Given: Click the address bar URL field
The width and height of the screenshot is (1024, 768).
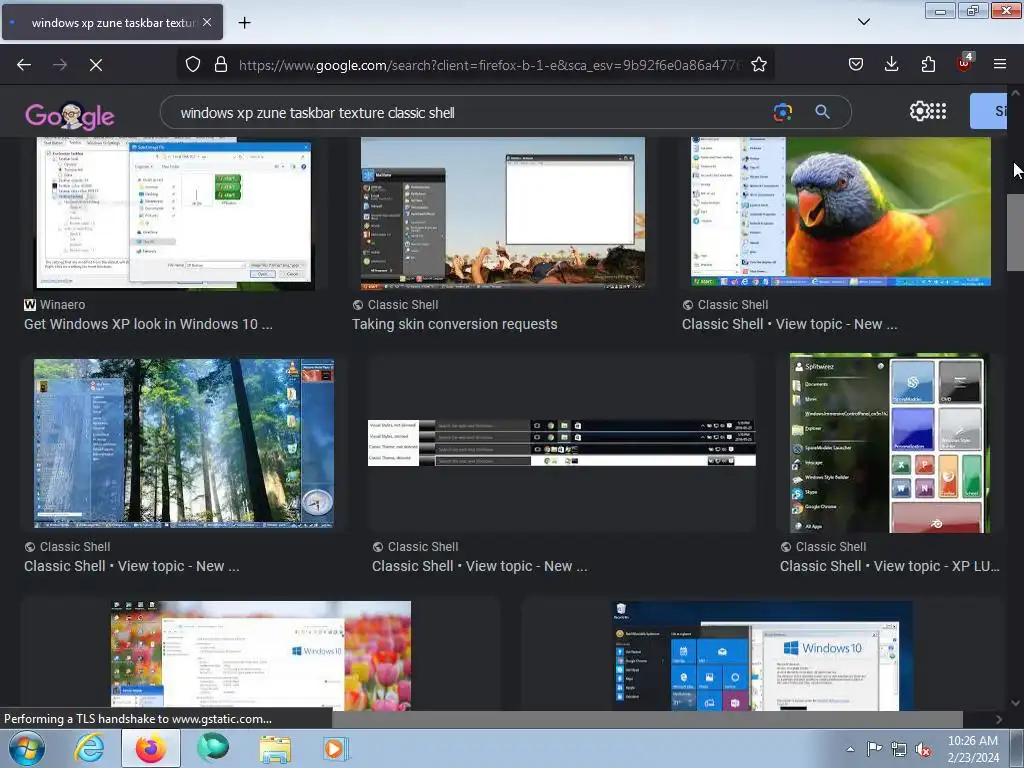Looking at the screenshot, I should point(490,65).
